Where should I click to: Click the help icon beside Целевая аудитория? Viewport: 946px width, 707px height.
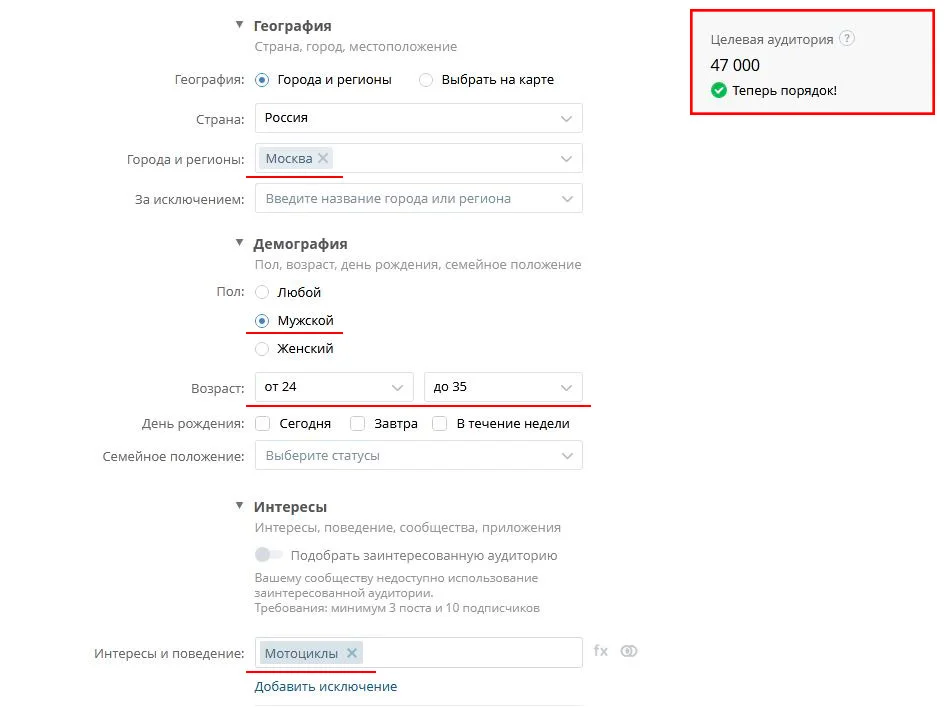(847, 39)
